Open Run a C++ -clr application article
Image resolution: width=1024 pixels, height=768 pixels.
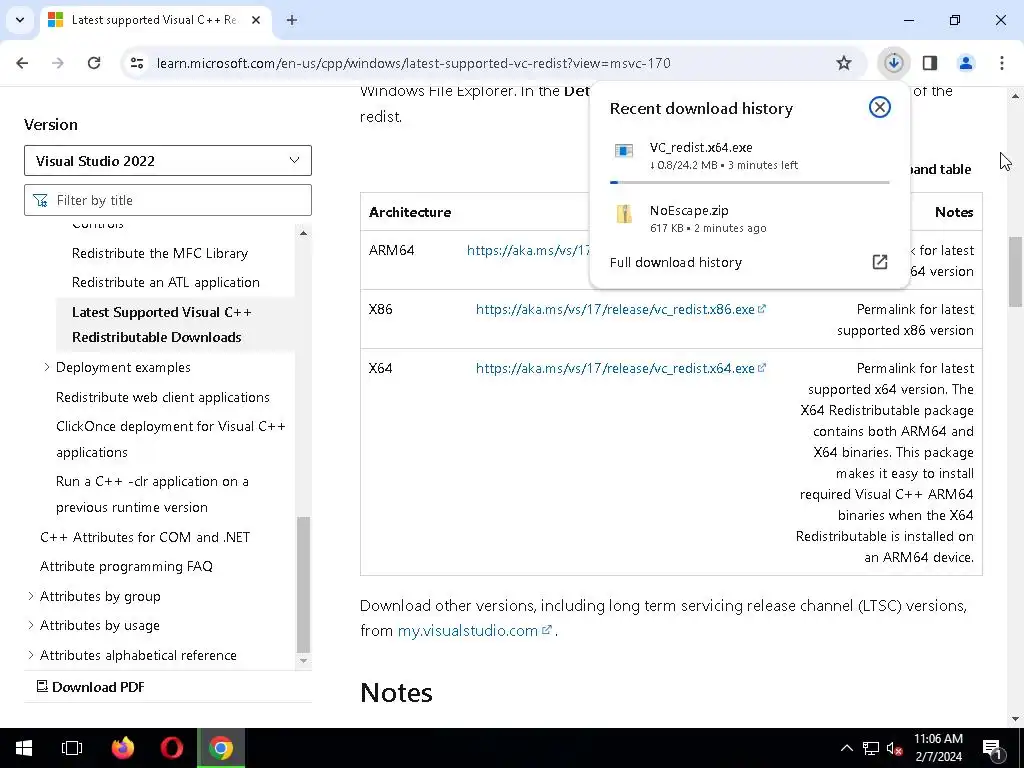click(x=152, y=494)
